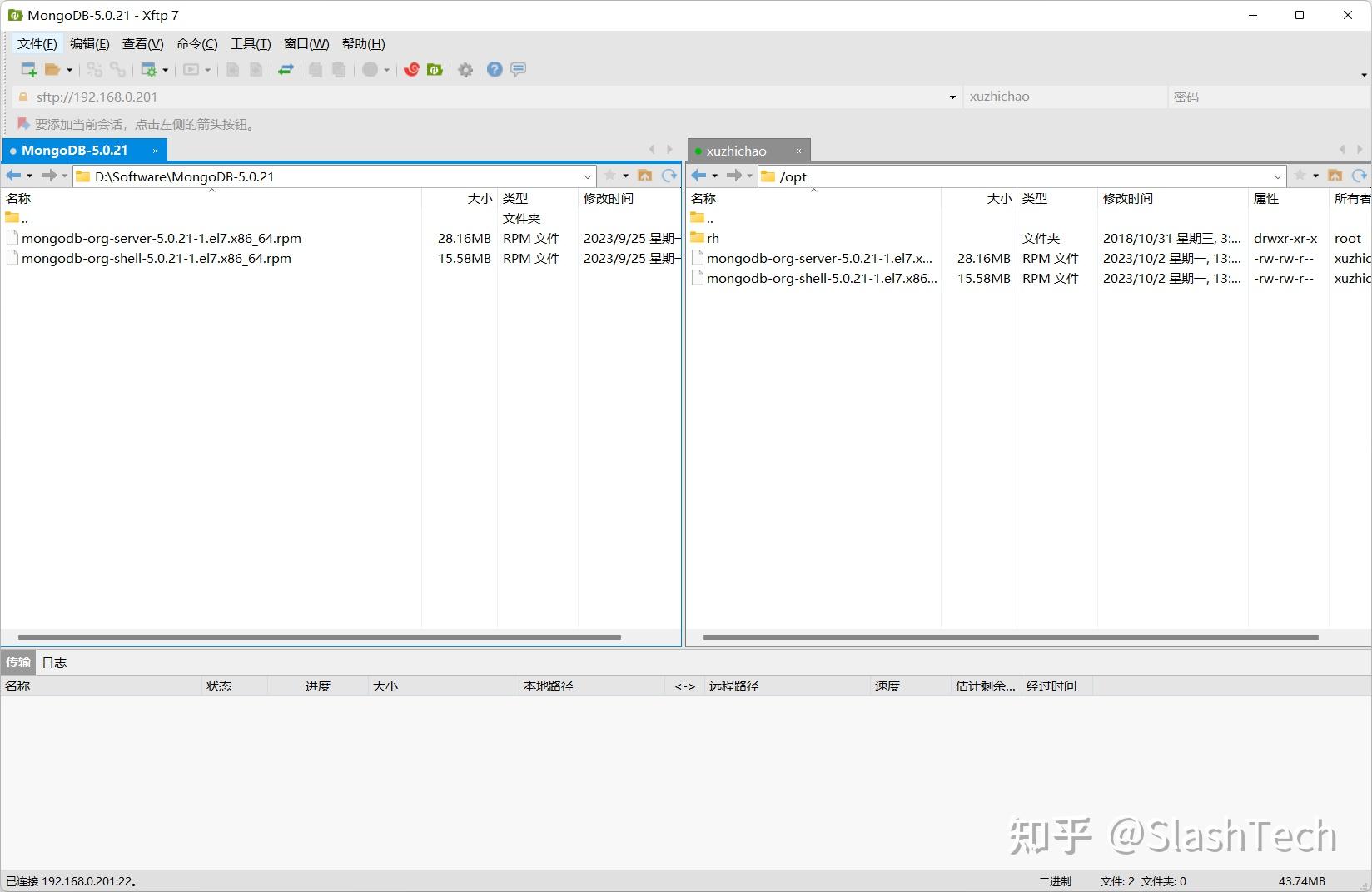Open Xftp settings with the gear icon
The image size is (1372, 892).
coord(465,70)
